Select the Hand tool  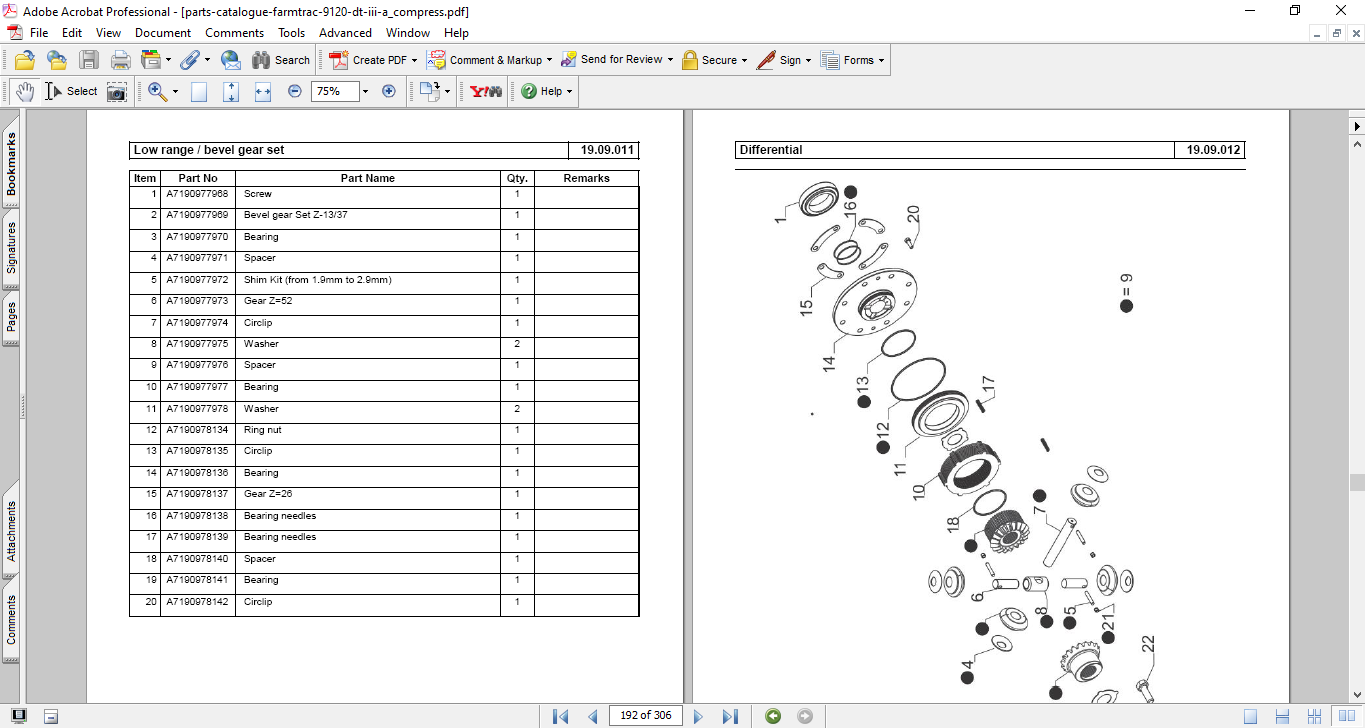tap(25, 91)
